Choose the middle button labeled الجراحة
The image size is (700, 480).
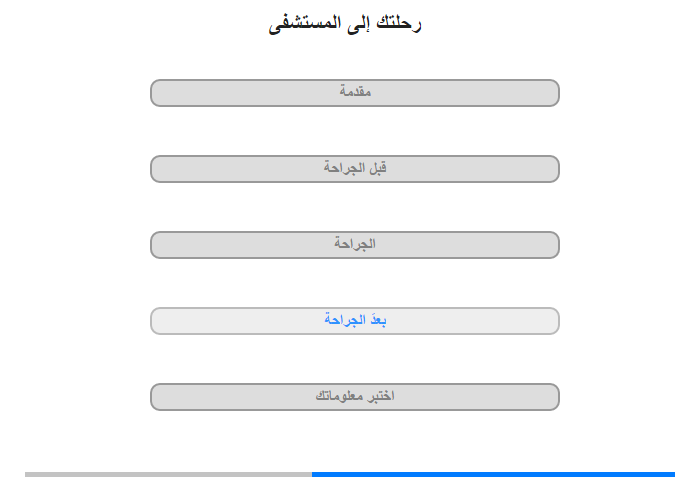coord(354,245)
